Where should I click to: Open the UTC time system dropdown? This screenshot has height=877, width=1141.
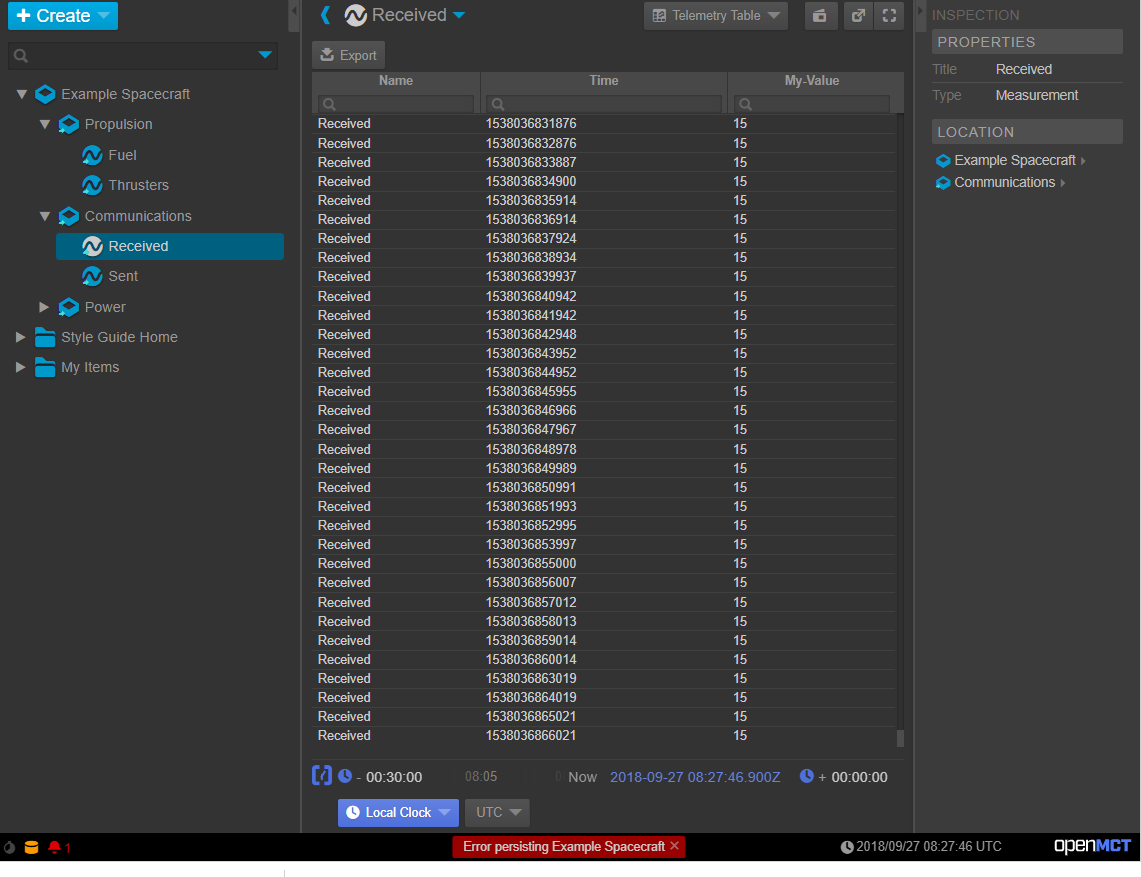tap(496, 812)
